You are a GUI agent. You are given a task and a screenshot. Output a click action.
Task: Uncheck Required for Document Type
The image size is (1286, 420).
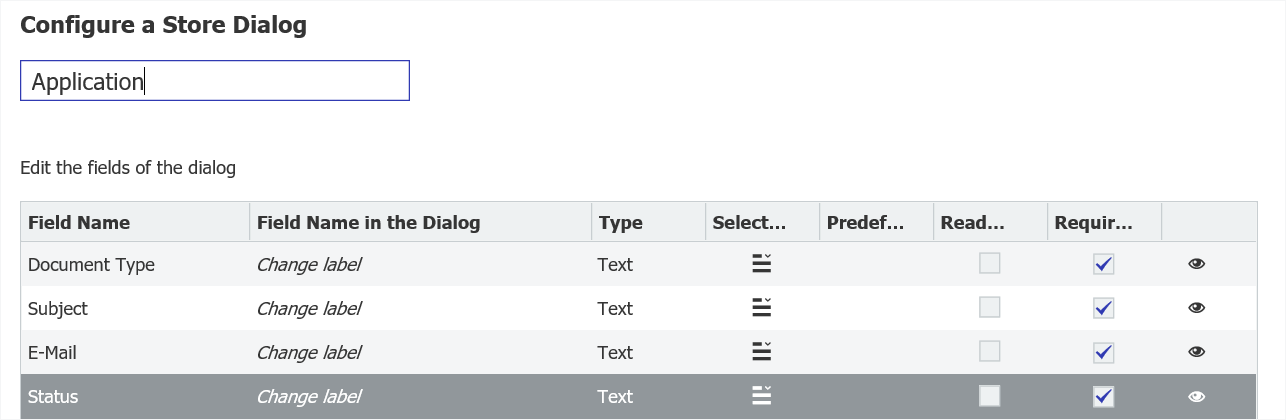[1104, 264]
